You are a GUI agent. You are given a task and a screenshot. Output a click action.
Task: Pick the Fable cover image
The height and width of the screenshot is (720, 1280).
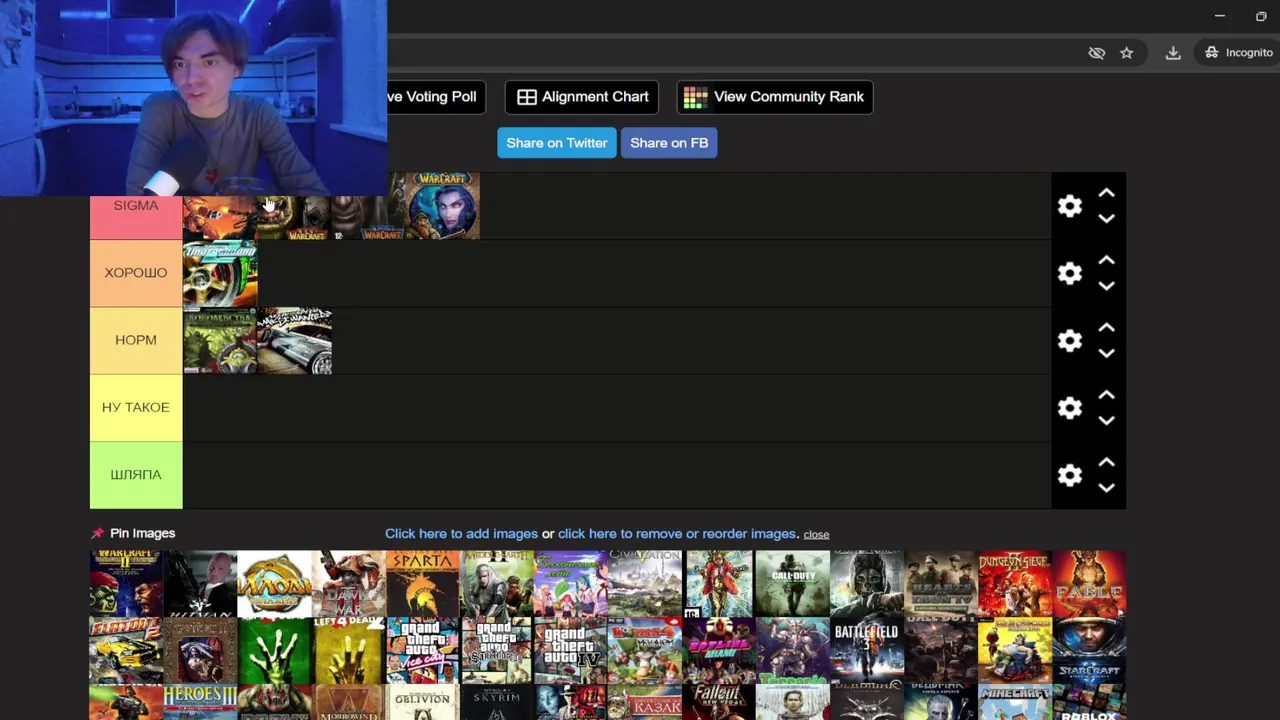(1089, 584)
